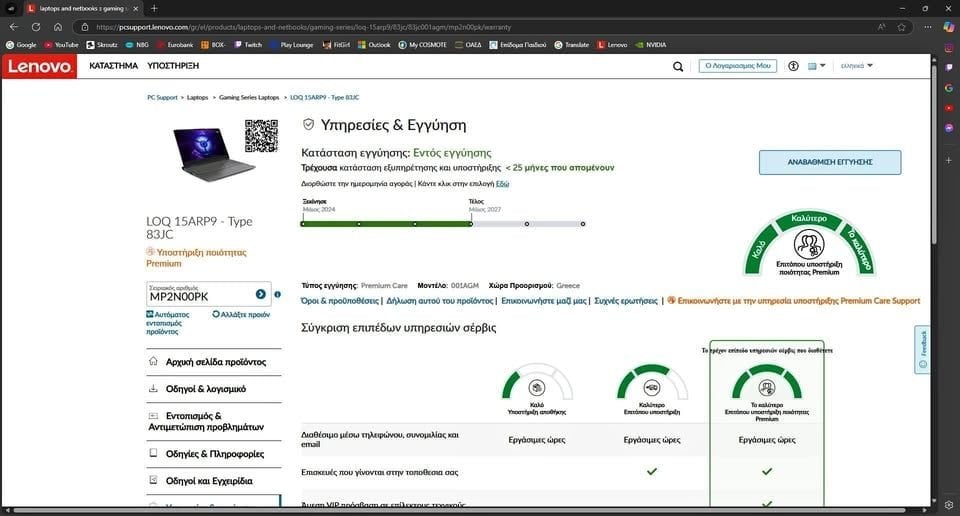Expand the country flag dropdown in the header
The width and height of the screenshot is (960, 516).
point(816,66)
